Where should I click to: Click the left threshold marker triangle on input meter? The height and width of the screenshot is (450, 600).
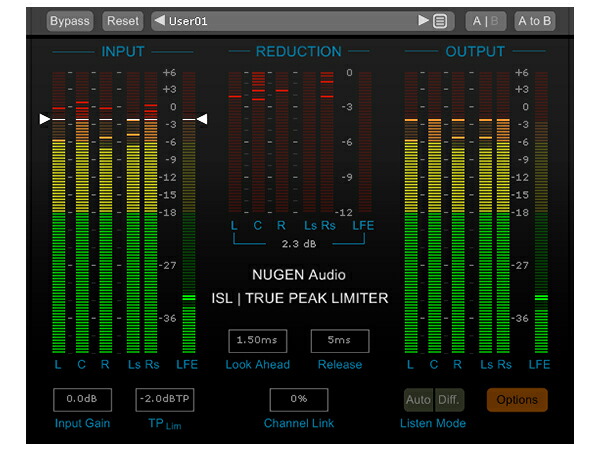point(44,119)
